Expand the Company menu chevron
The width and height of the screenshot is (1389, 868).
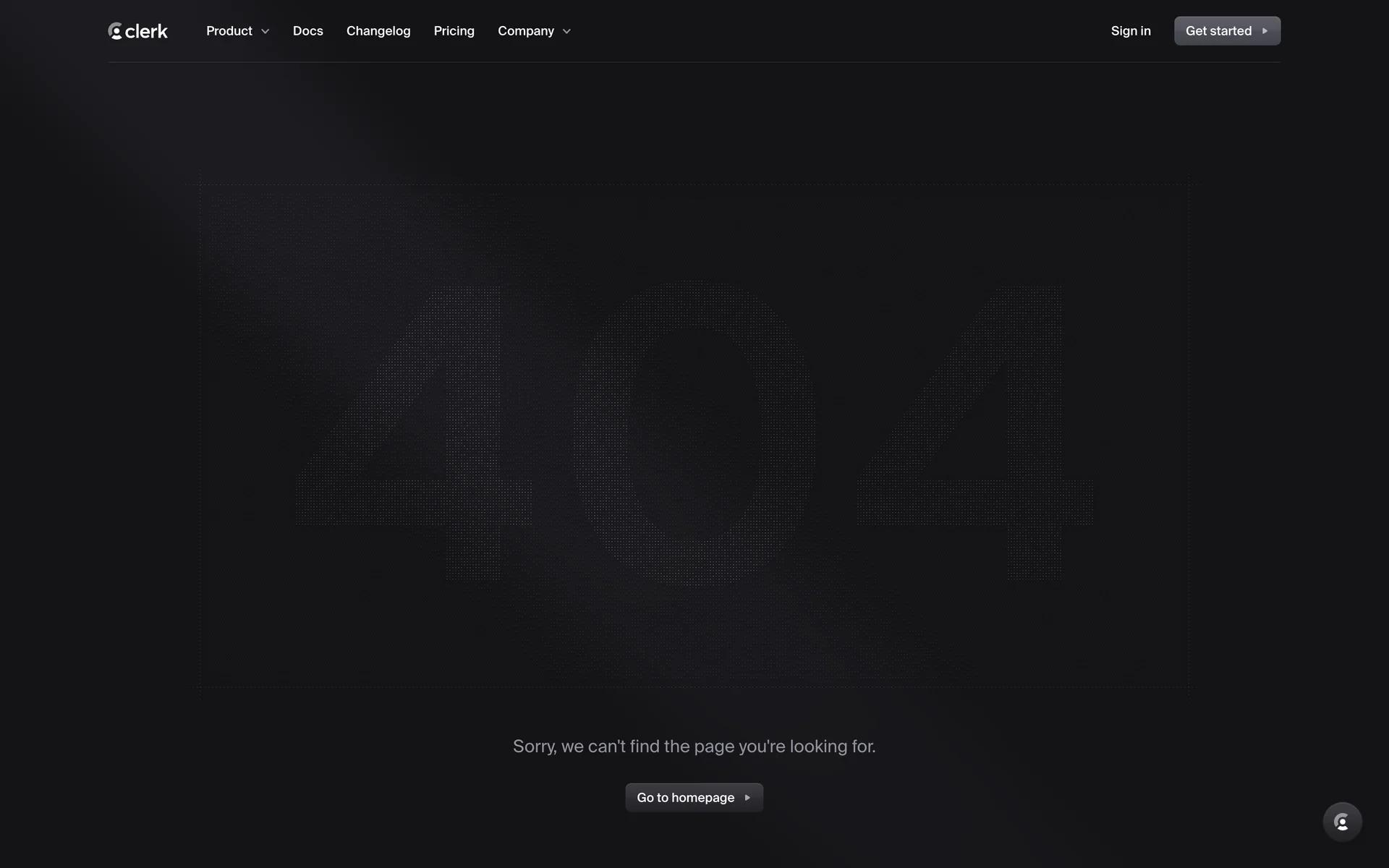(566, 32)
